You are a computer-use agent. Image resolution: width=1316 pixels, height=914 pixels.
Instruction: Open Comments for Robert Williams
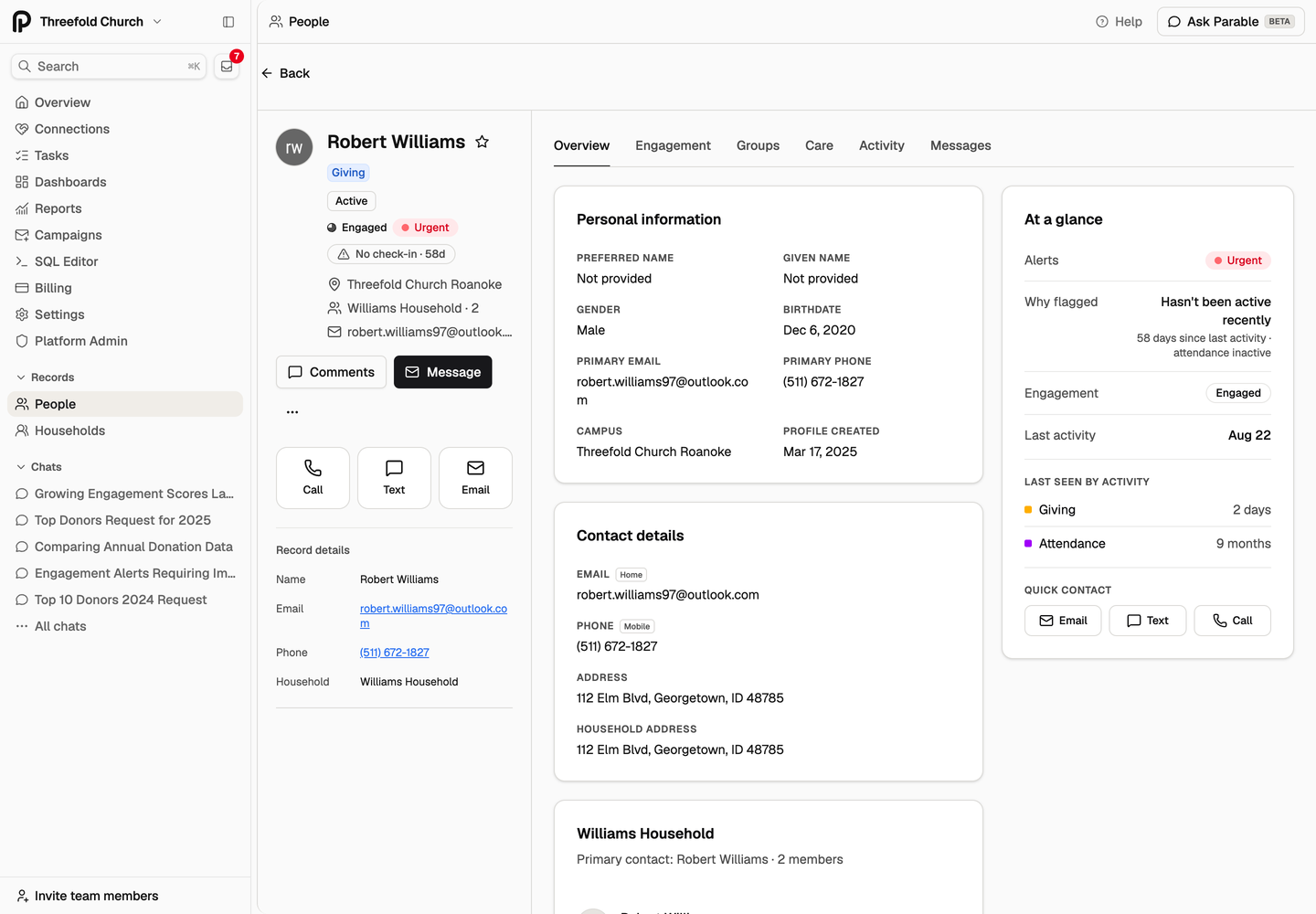click(x=331, y=372)
